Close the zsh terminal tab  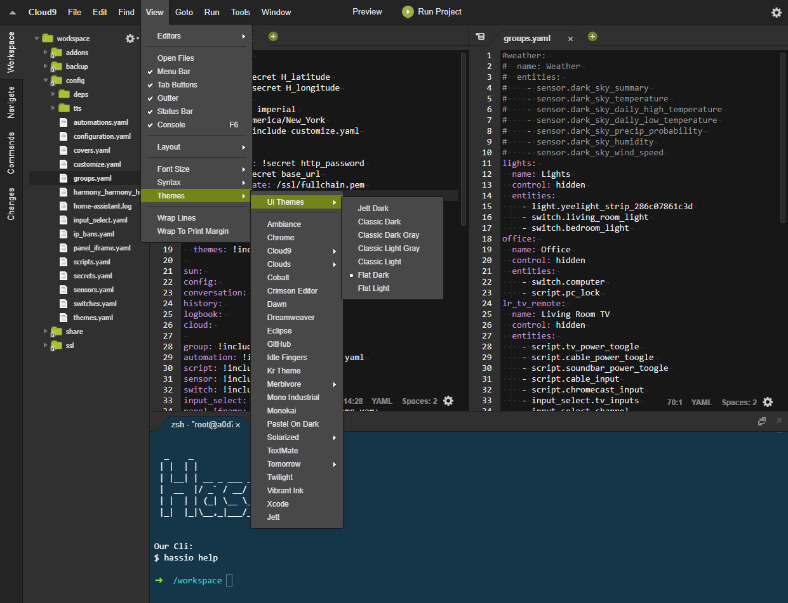coord(238,425)
